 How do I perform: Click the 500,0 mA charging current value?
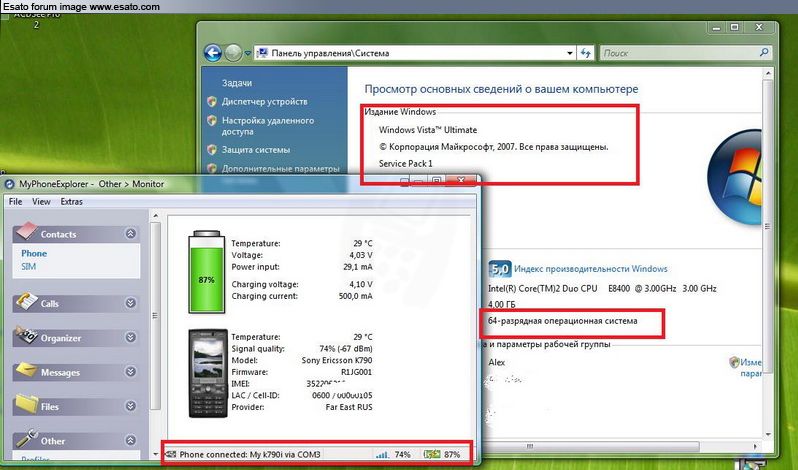pyautogui.click(x=355, y=296)
